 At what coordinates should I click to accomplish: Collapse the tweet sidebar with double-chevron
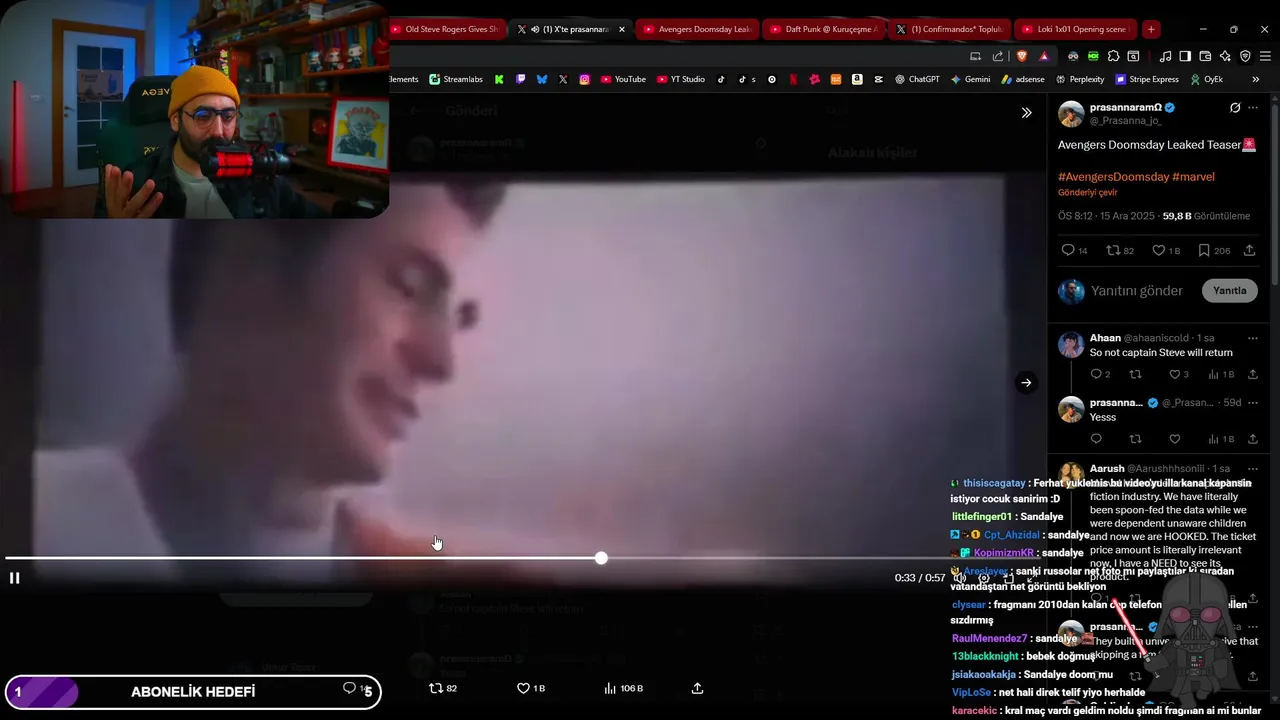[1026, 113]
